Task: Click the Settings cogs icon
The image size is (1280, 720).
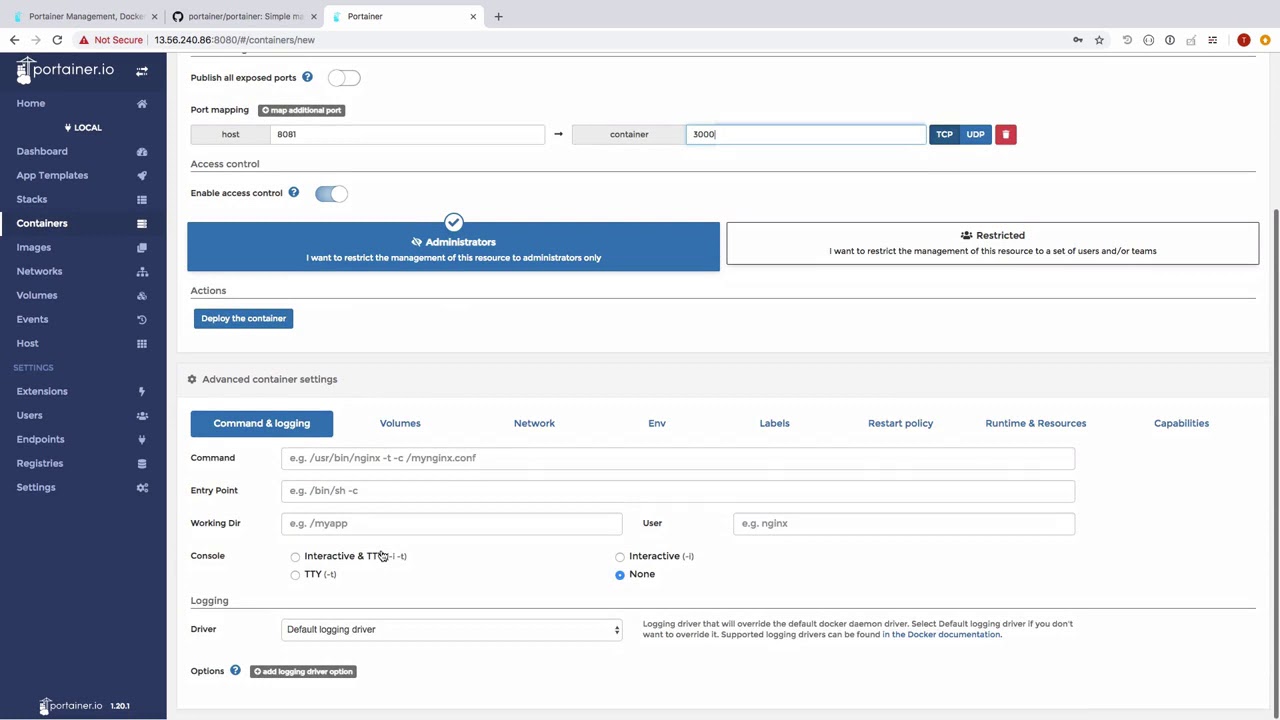Action: (142, 488)
